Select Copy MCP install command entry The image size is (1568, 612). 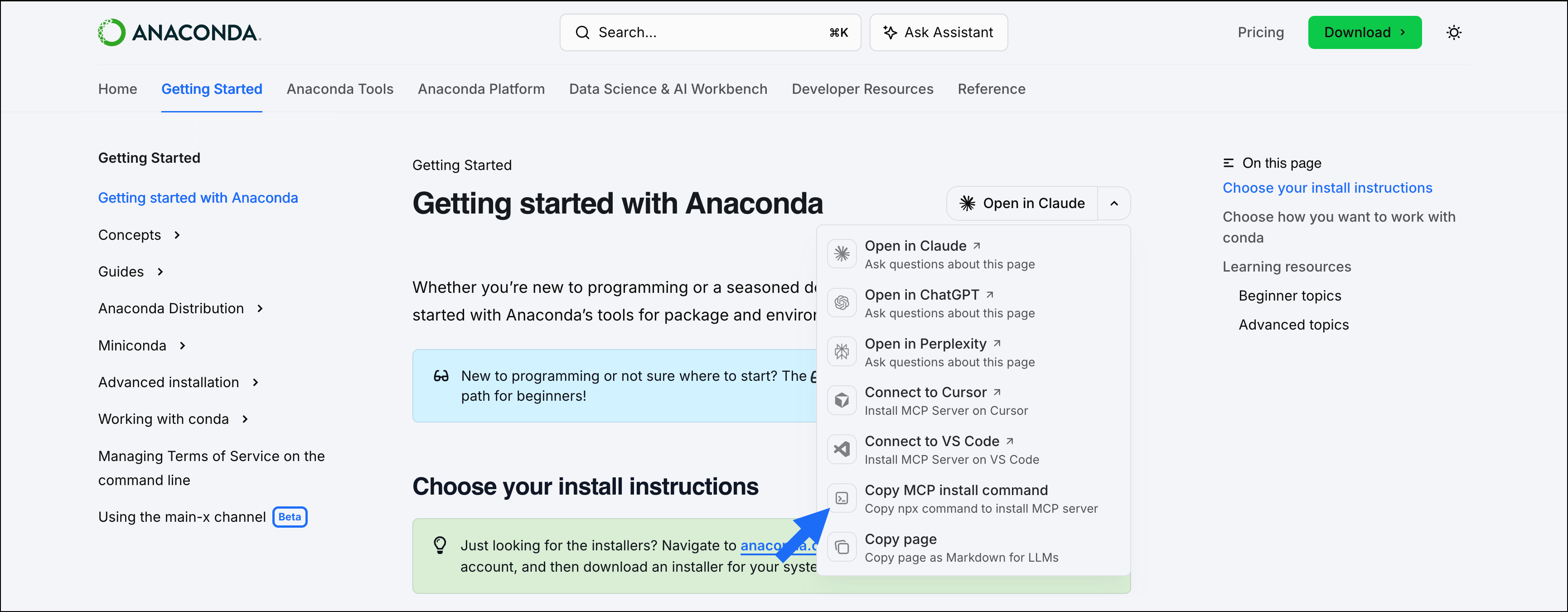(x=973, y=498)
